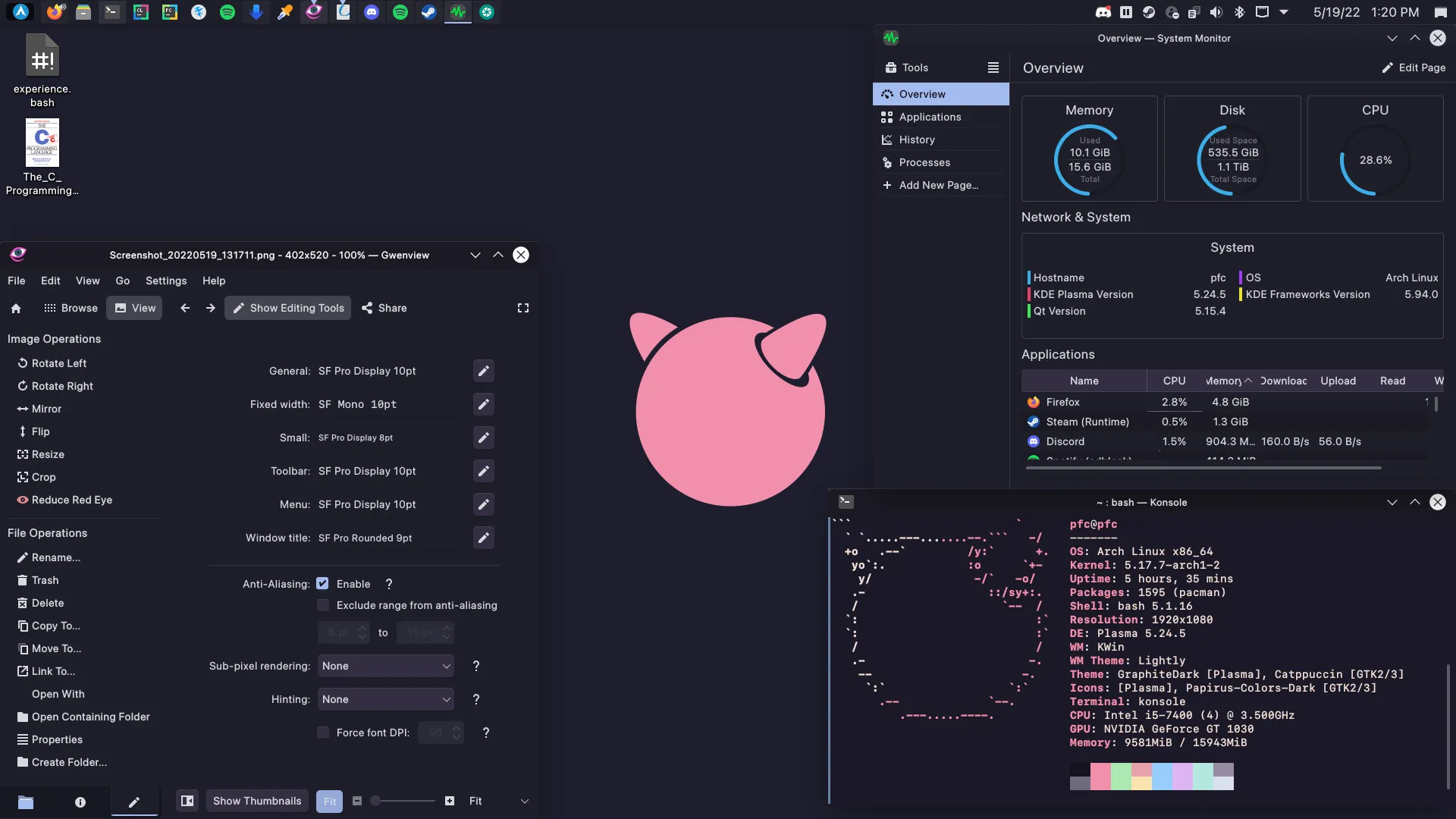Switch to Browse mode in Gwenview
1456x819 pixels.
[x=78, y=308]
